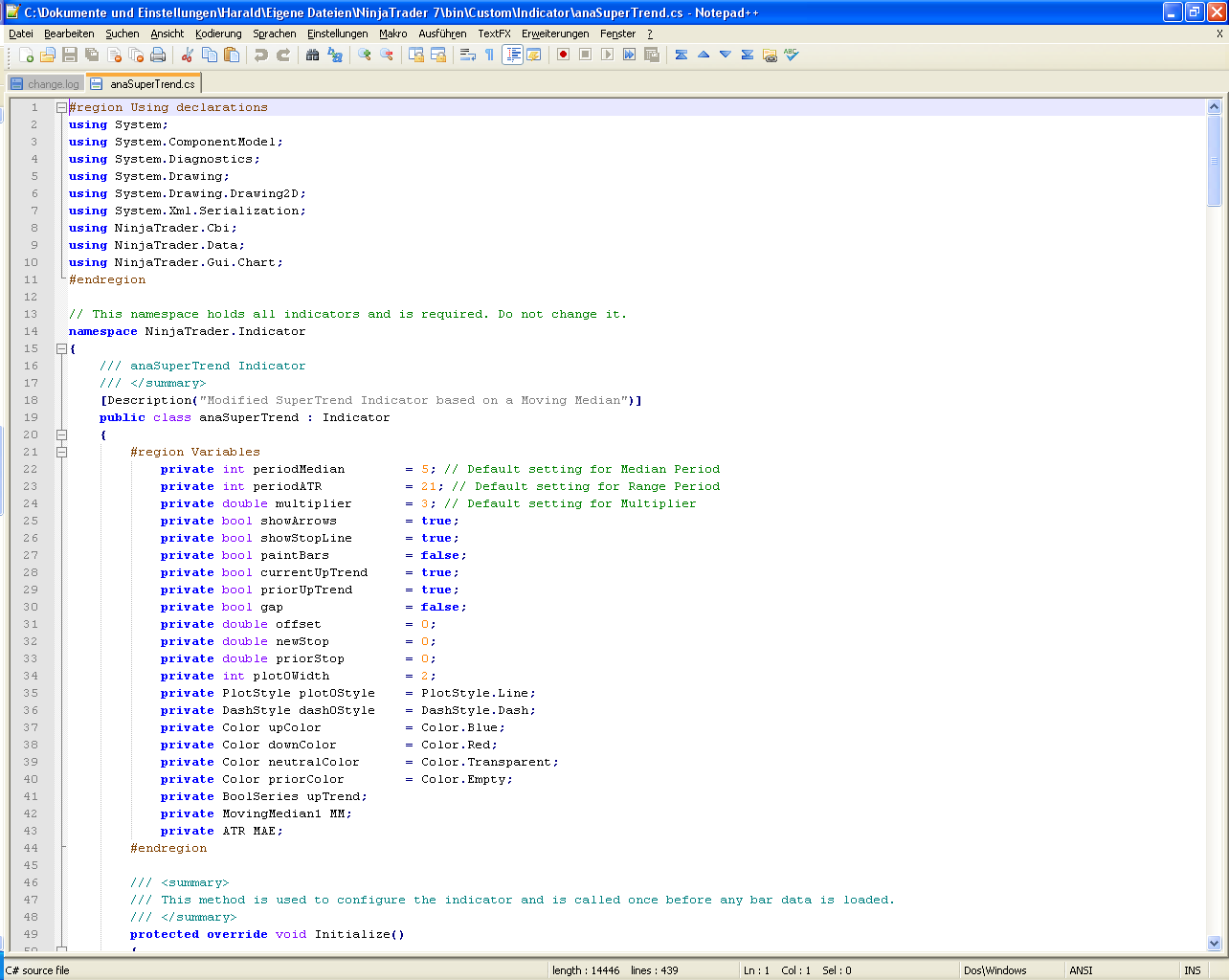Click the Save recorded macro icon
The width and height of the screenshot is (1229, 980).
coord(652,55)
